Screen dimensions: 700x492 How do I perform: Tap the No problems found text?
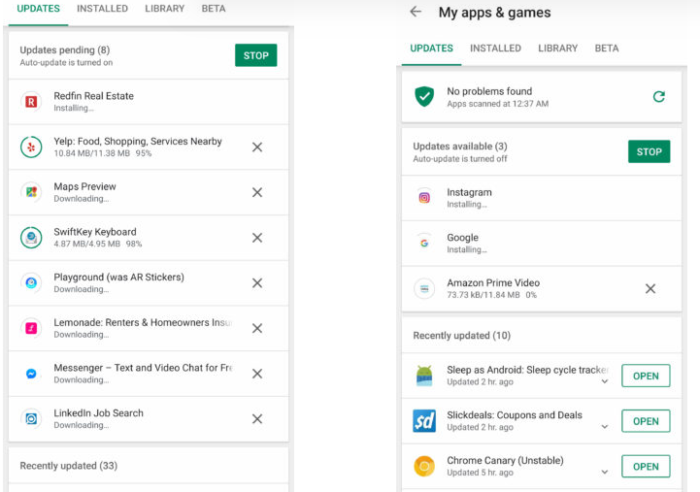click(x=489, y=91)
